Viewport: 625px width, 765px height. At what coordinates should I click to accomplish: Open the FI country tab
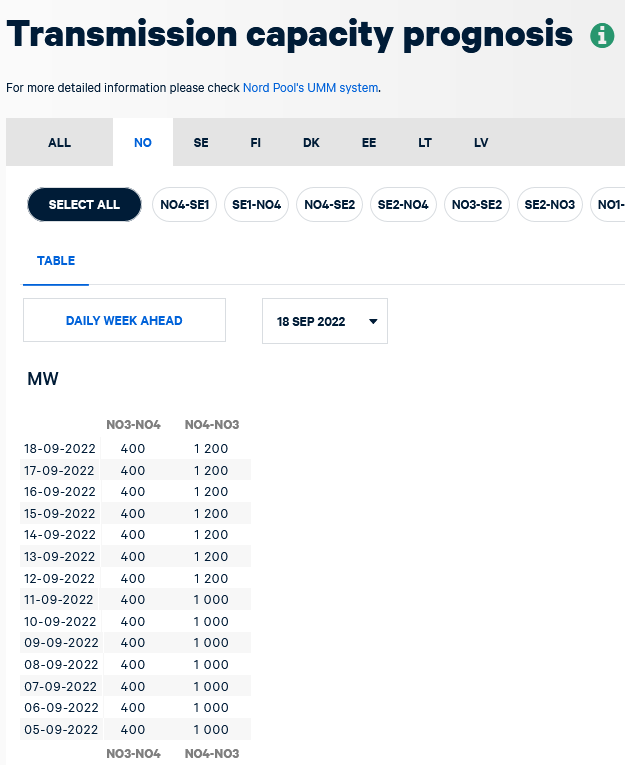click(x=256, y=142)
